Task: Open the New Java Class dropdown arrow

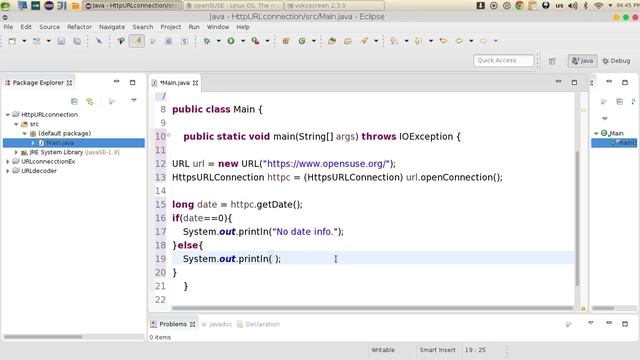Action: coord(313,41)
